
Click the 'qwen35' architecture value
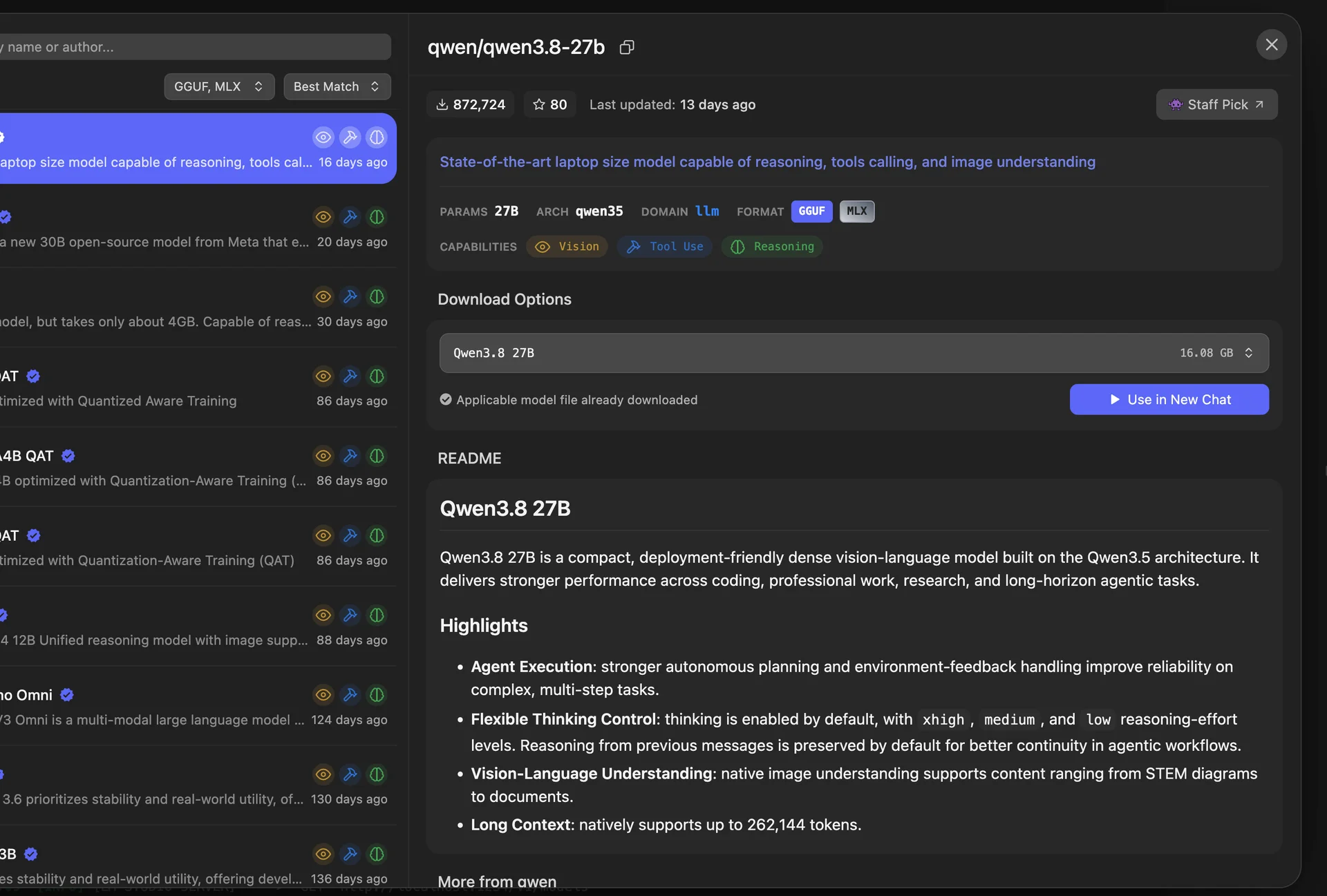tap(599, 211)
